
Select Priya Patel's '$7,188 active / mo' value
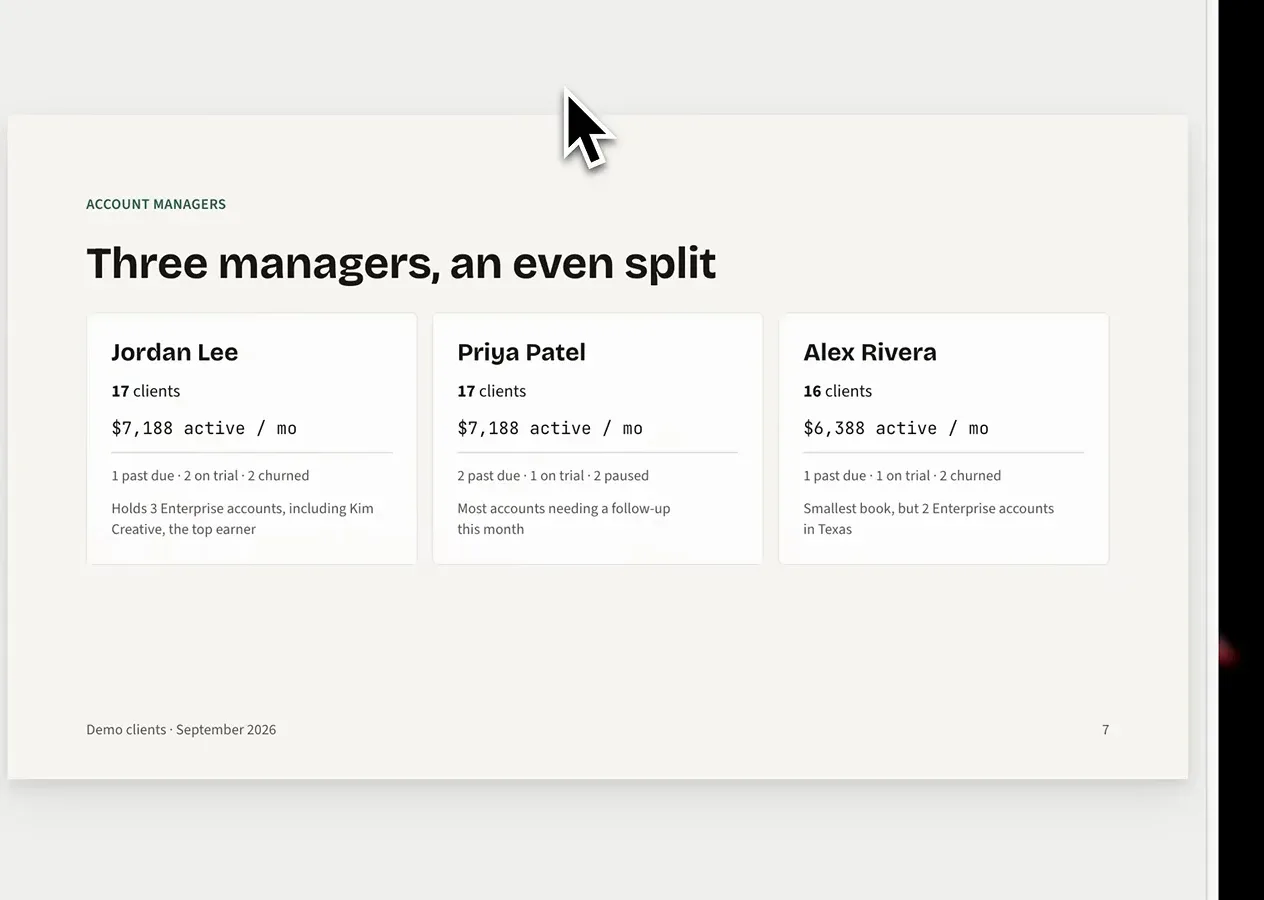pos(550,428)
